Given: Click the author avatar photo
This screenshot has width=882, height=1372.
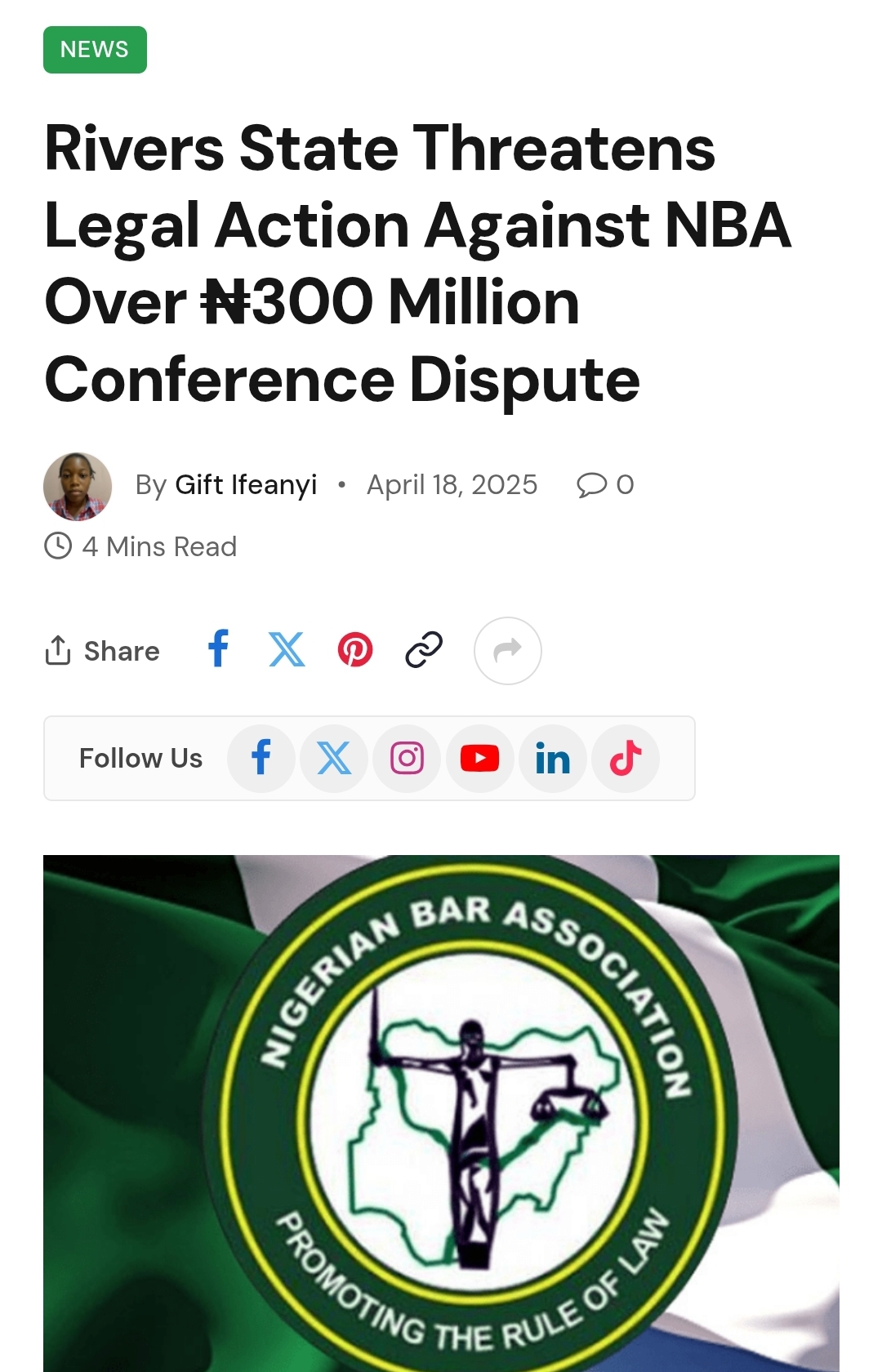Looking at the screenshot, I should (x=78, y=487).
